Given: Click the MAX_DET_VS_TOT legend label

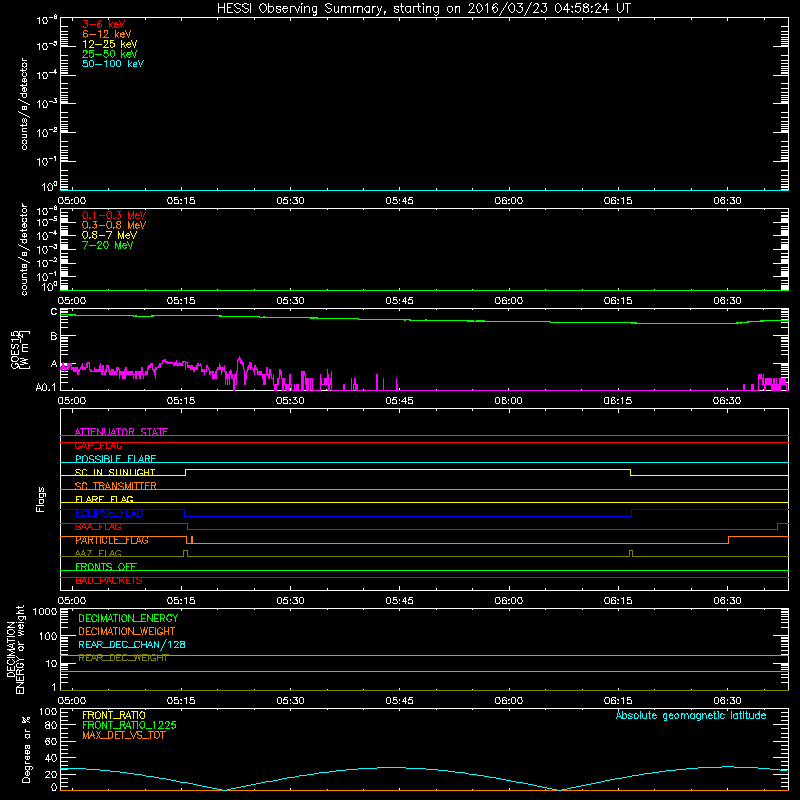Looking at the screenshot, I should [x=123, y=735].
